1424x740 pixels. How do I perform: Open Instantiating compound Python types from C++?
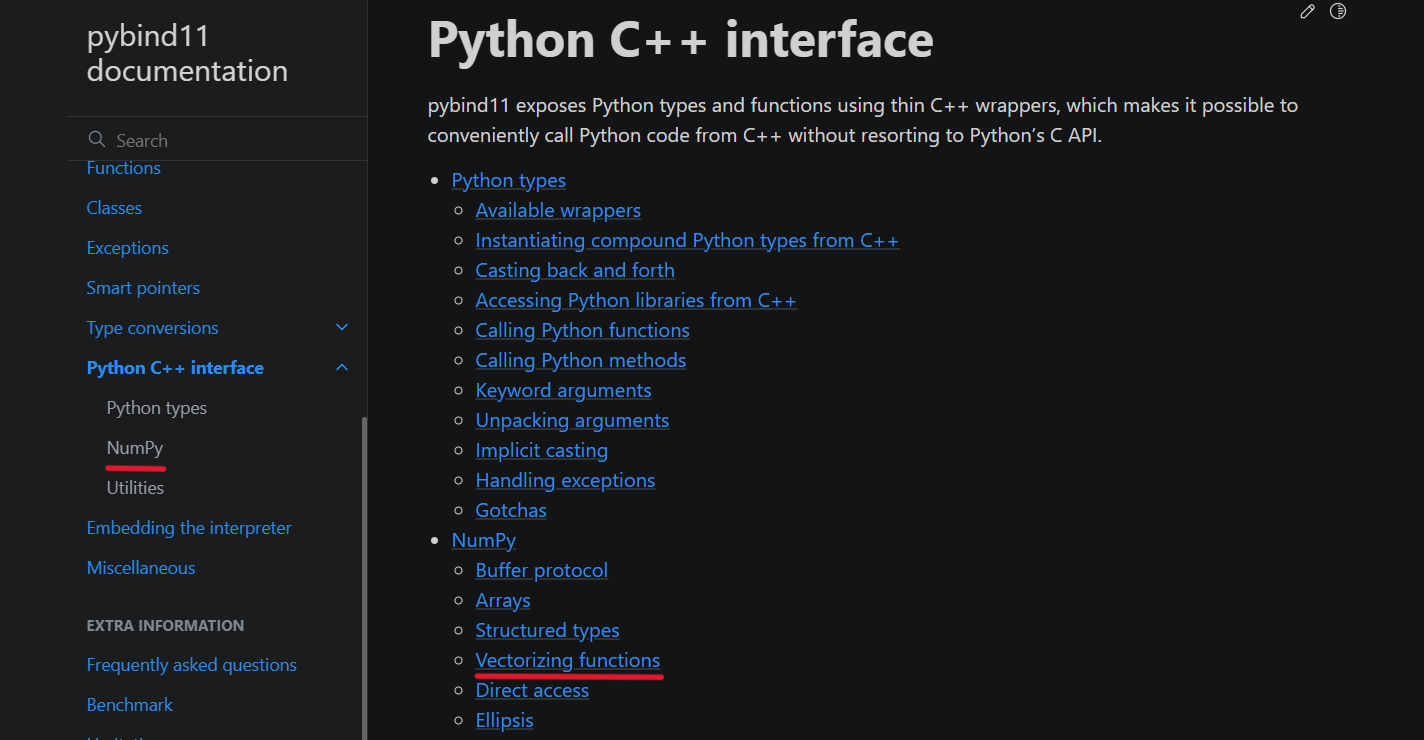(x=687, y=240)
